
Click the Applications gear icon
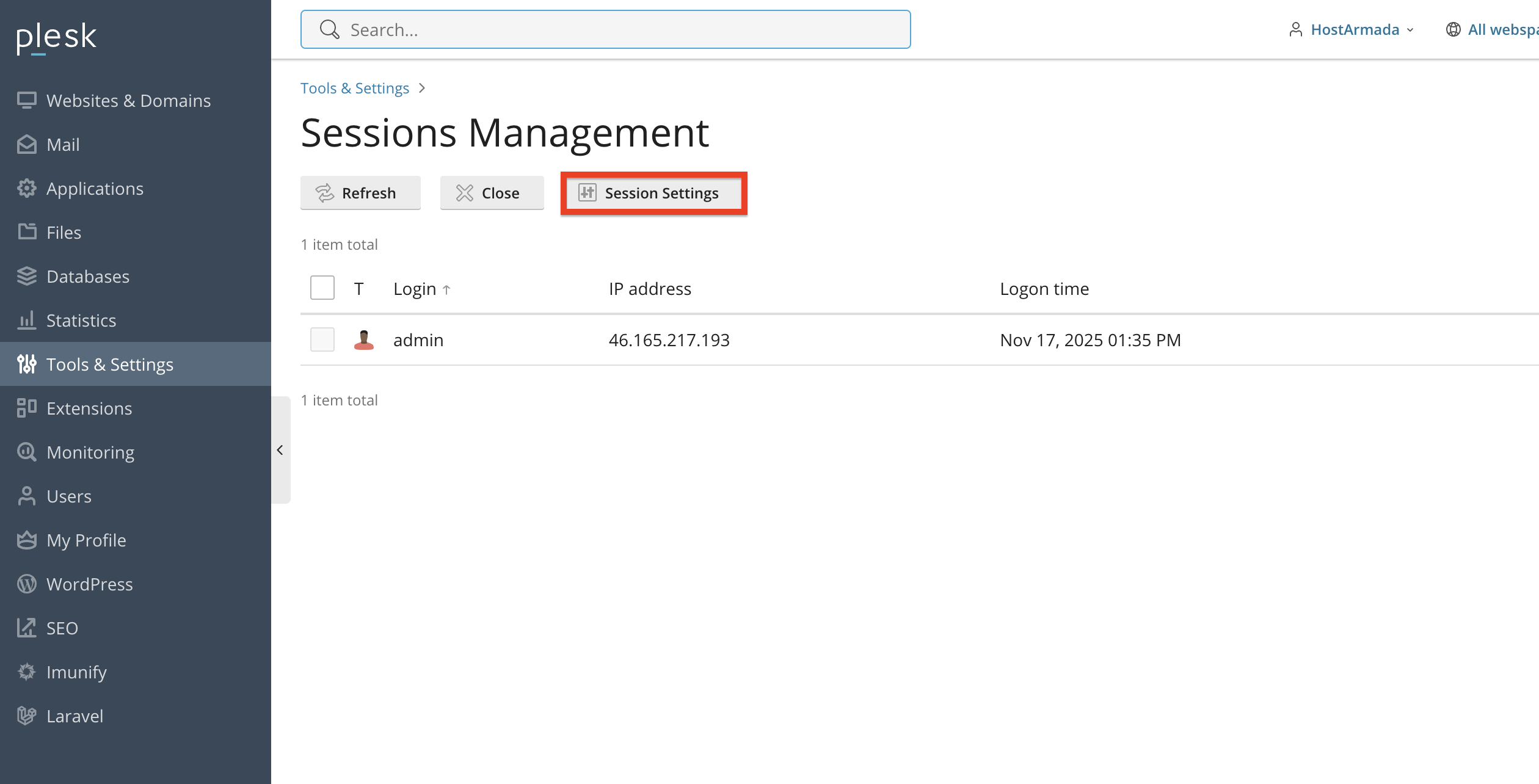27,188
